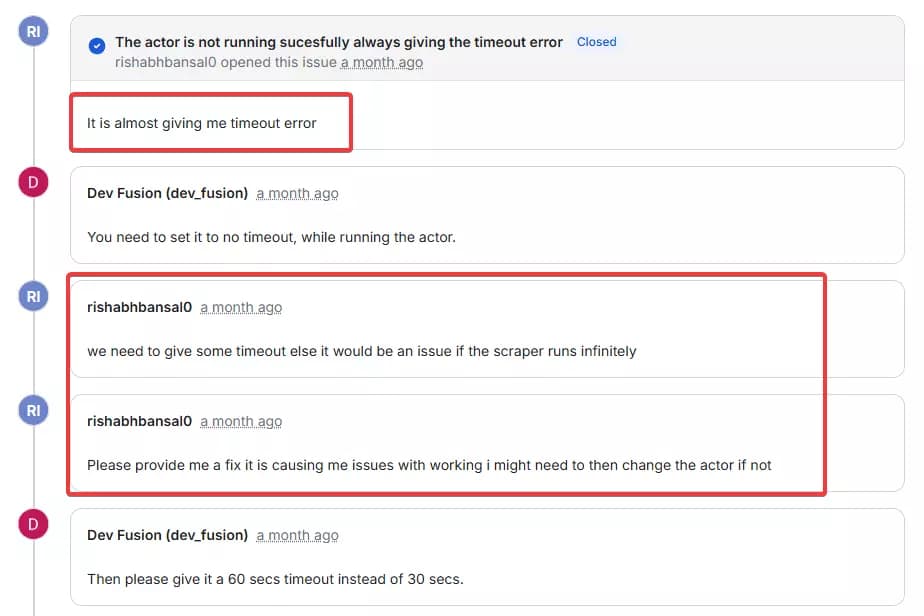Click the blue checkmark icon beside the issue title

pyautogui.click(x=97, y=45)
